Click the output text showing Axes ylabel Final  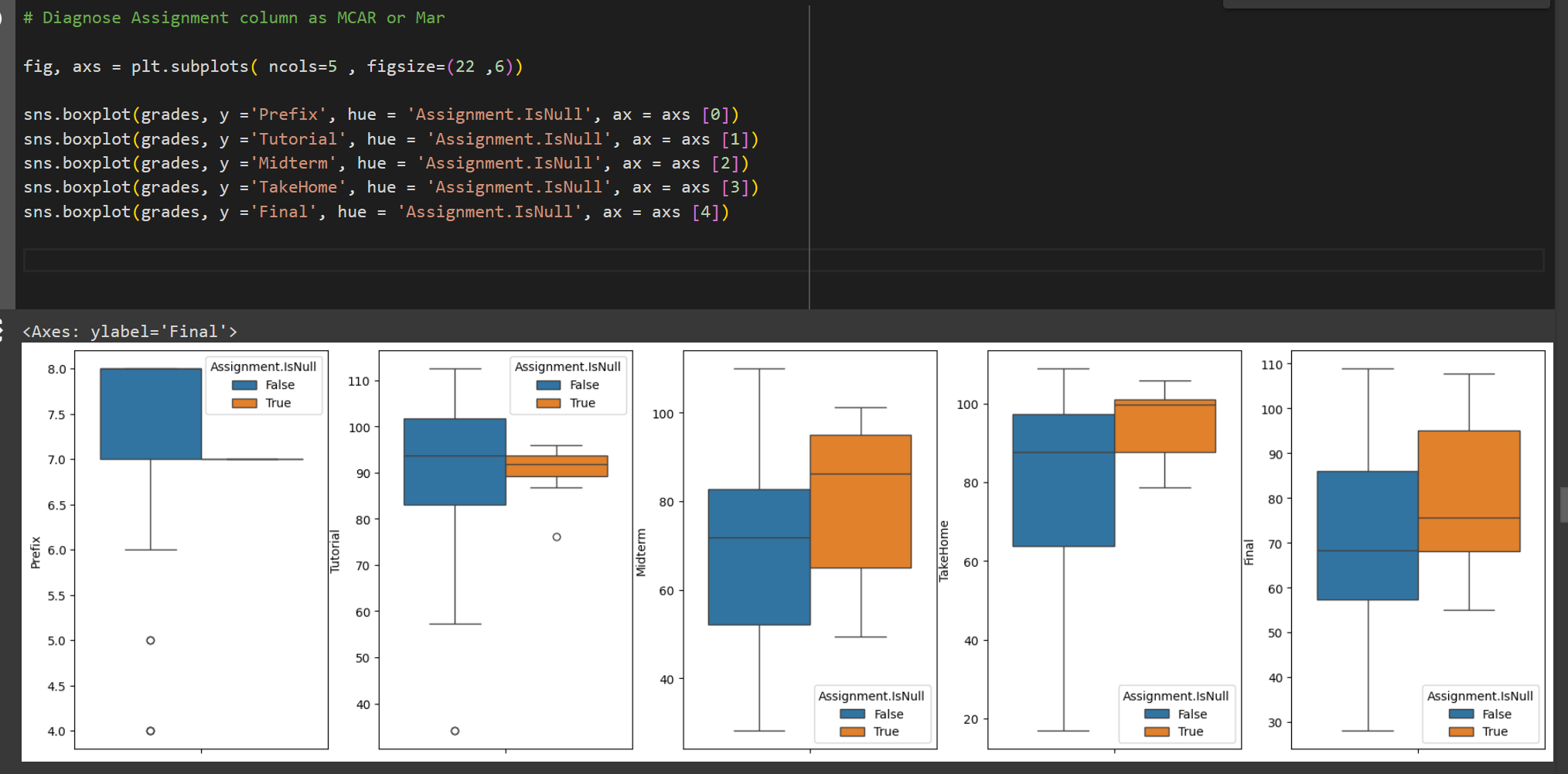[x=130, y=331]
